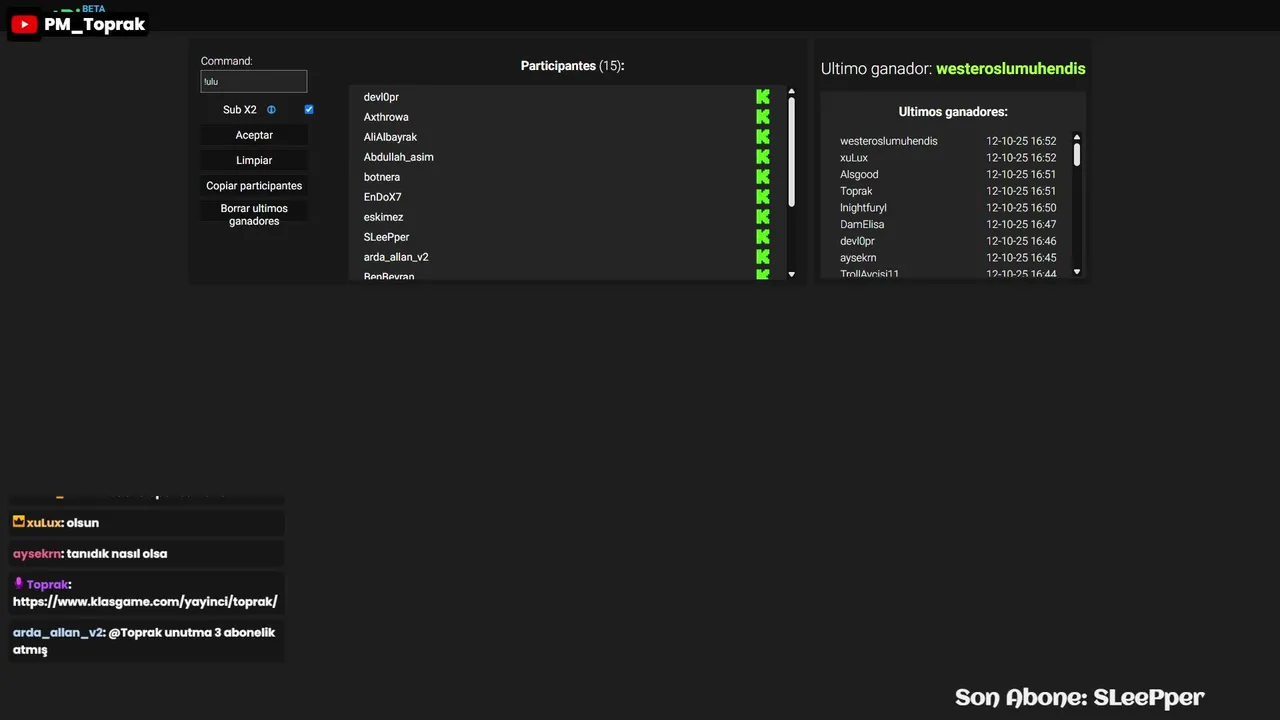The width and height of the screenshot is (1280, 720).
Task: Click xuLux username in chat
Action: coord(44,522)
